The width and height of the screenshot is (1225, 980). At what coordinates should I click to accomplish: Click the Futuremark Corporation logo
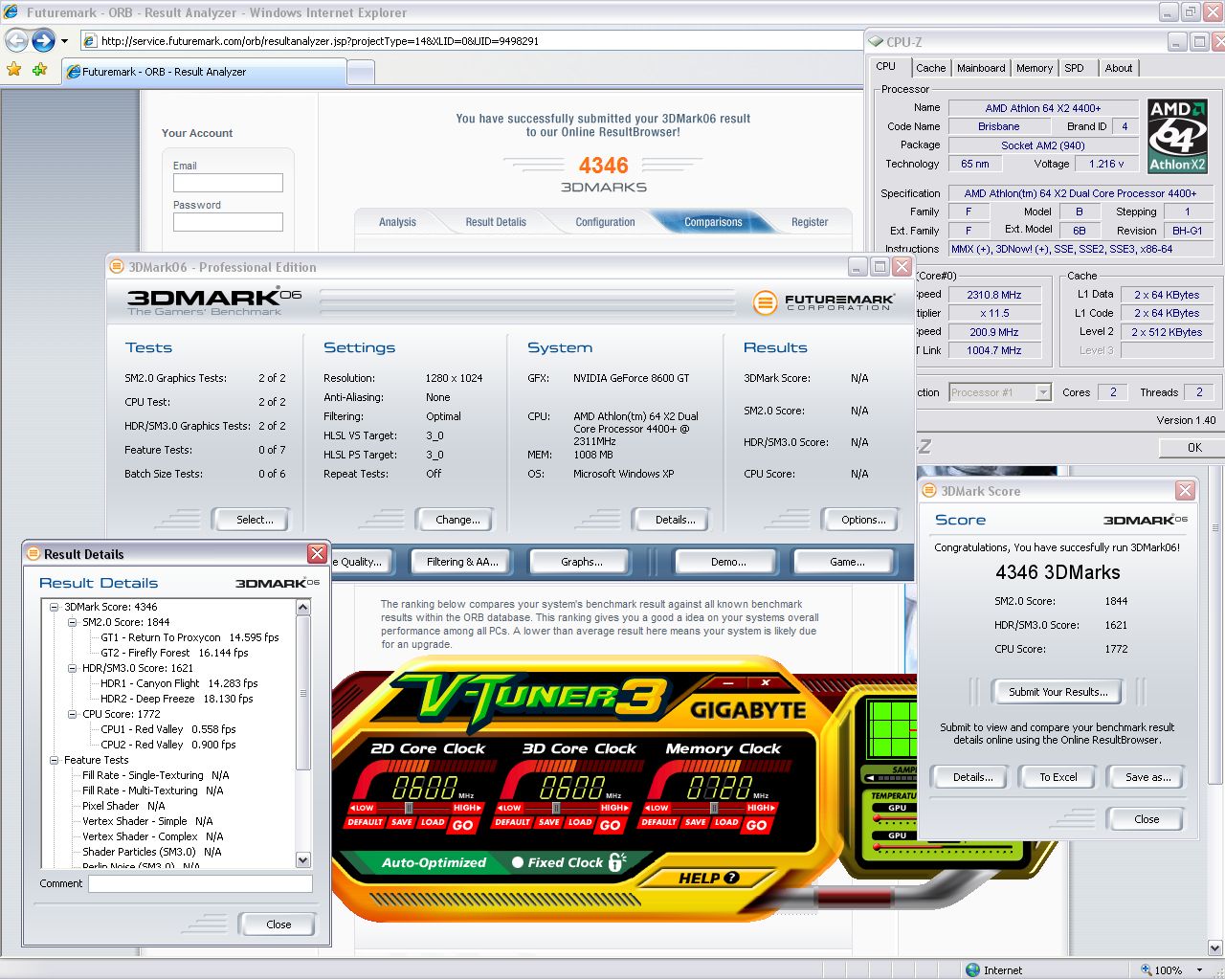tap(823, 302)
